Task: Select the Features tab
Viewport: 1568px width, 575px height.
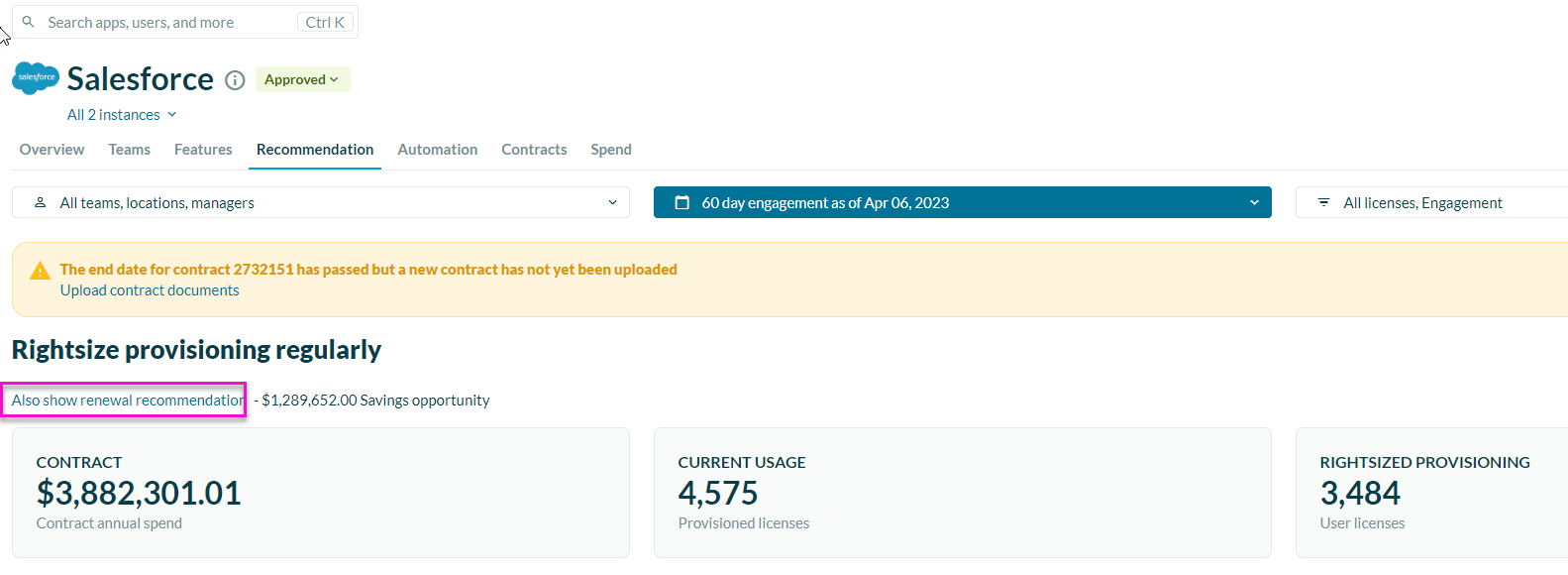Action: (203, 150)
